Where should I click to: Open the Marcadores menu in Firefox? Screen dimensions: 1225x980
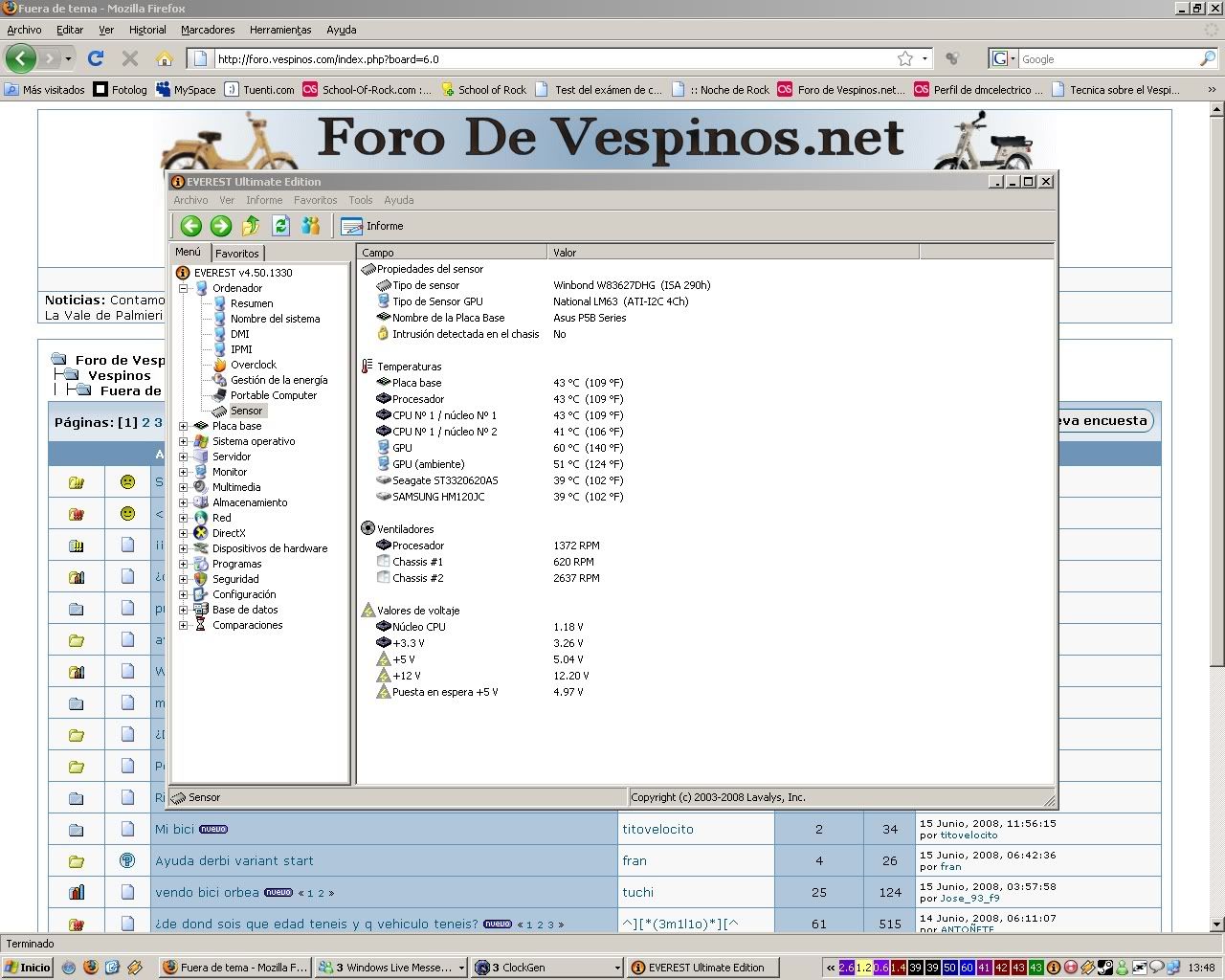208,30
